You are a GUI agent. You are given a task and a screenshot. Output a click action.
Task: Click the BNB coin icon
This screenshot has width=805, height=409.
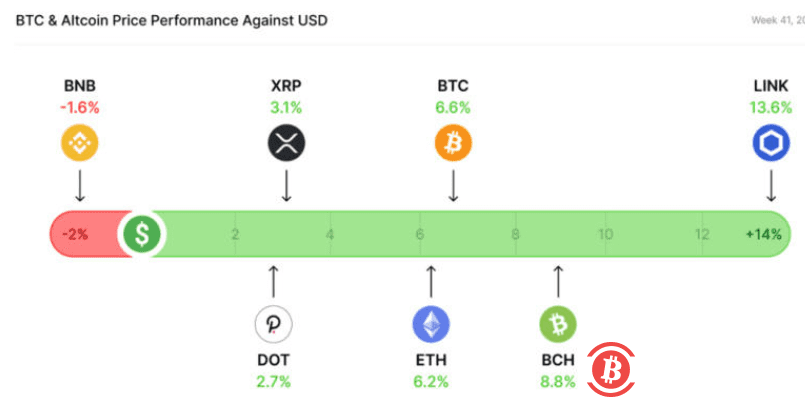click(80, 144)
